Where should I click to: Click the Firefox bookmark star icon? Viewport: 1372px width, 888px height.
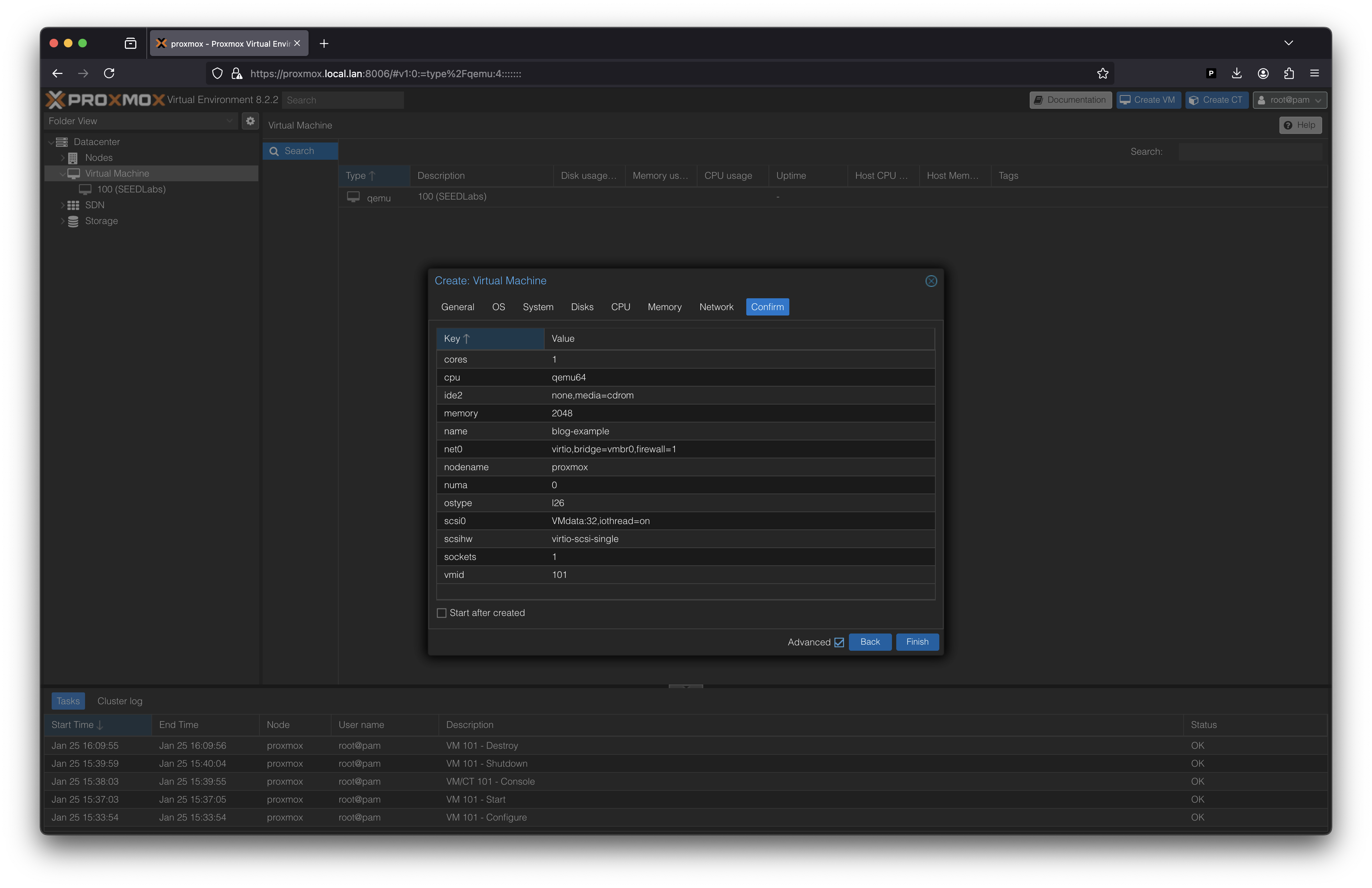click(x=1102, y=73)
